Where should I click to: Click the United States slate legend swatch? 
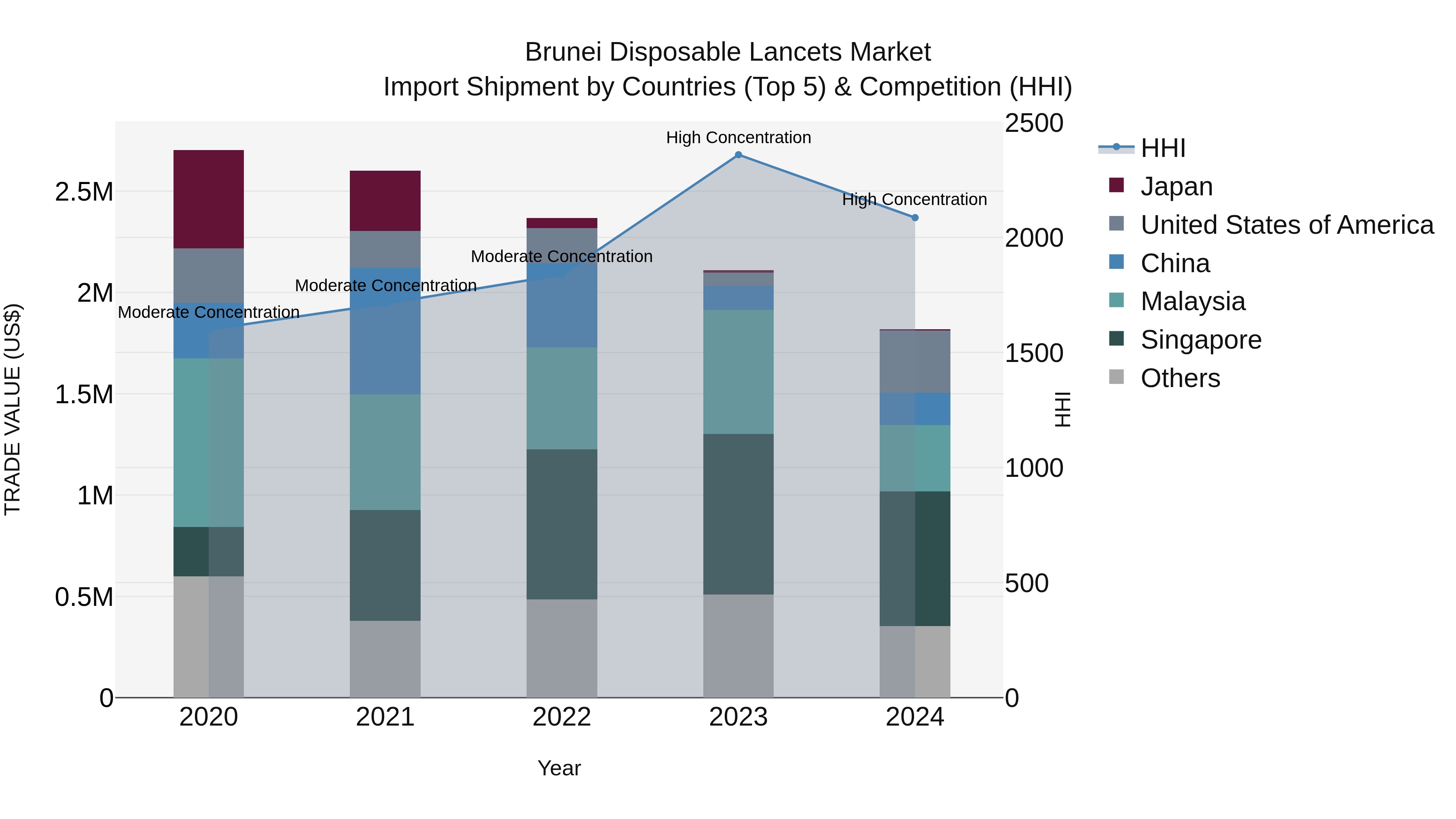(1116, 223)
